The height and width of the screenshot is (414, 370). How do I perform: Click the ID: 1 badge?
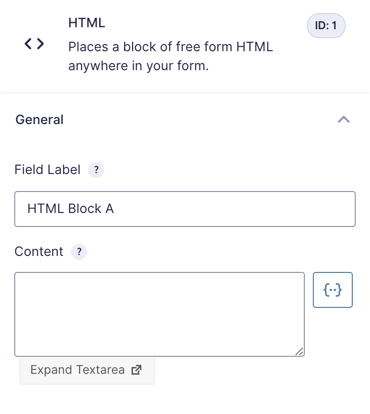coord(326,25)
